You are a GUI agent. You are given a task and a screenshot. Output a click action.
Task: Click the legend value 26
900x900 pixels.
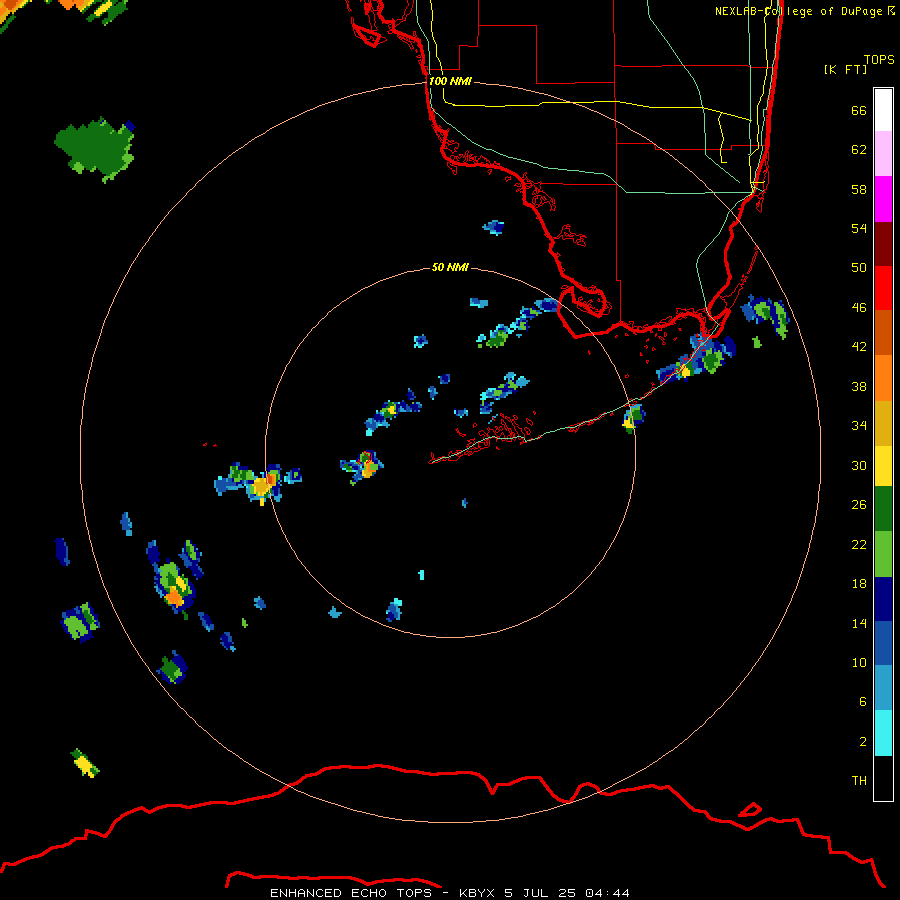click(859, 505)
